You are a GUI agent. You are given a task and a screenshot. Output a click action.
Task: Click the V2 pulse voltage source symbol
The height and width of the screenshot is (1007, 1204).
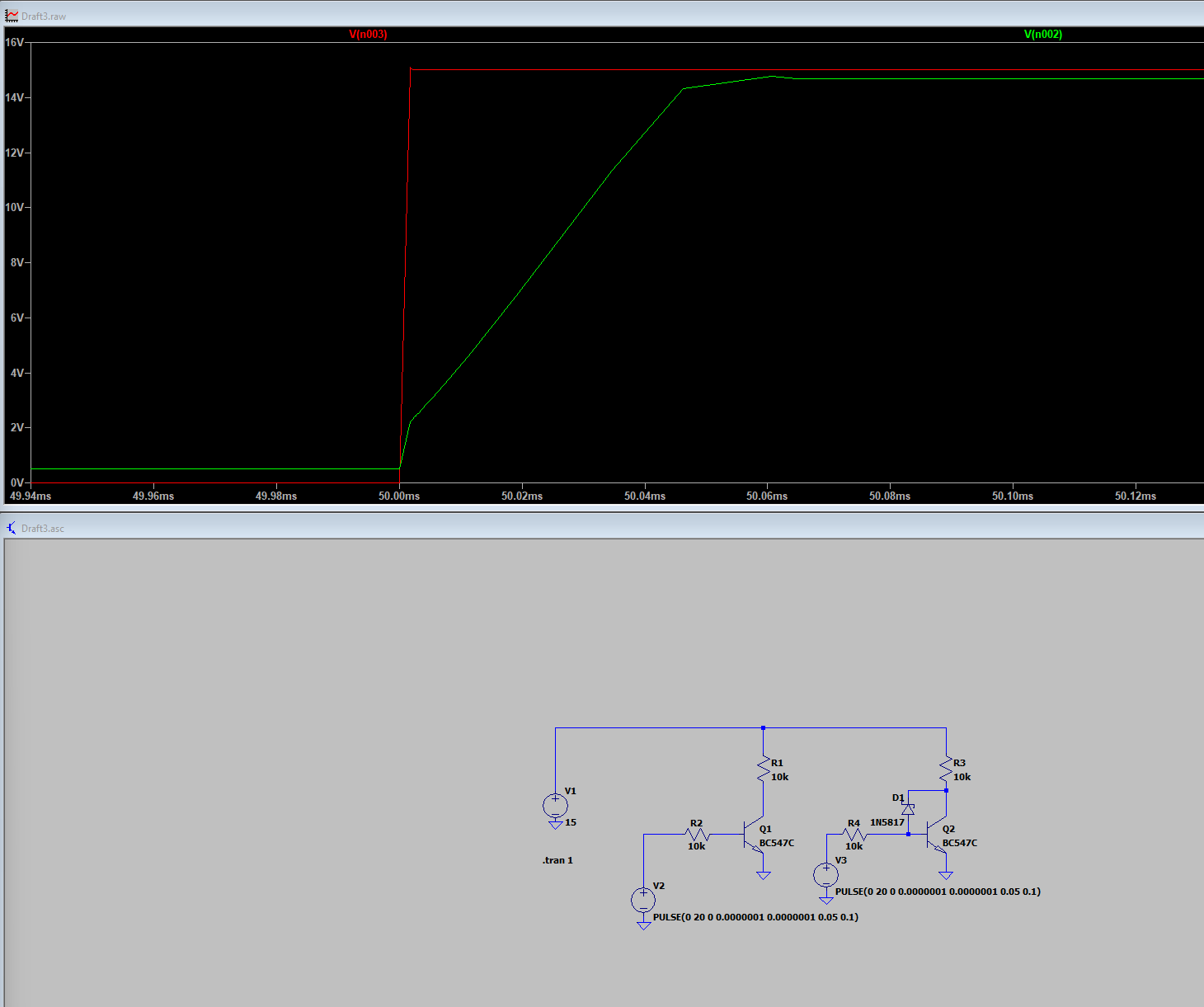643,900
